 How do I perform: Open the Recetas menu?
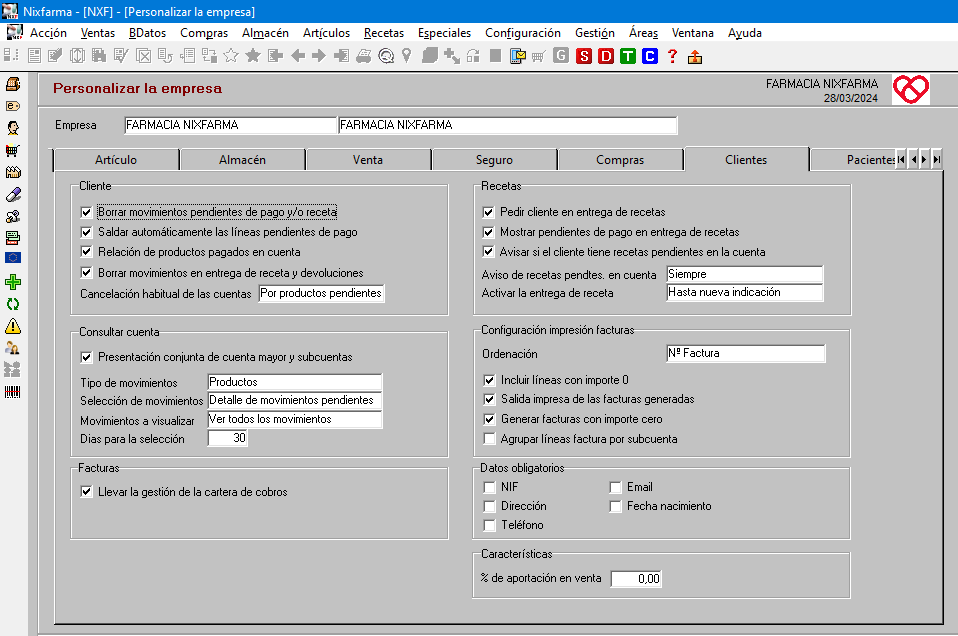[384, 33]
